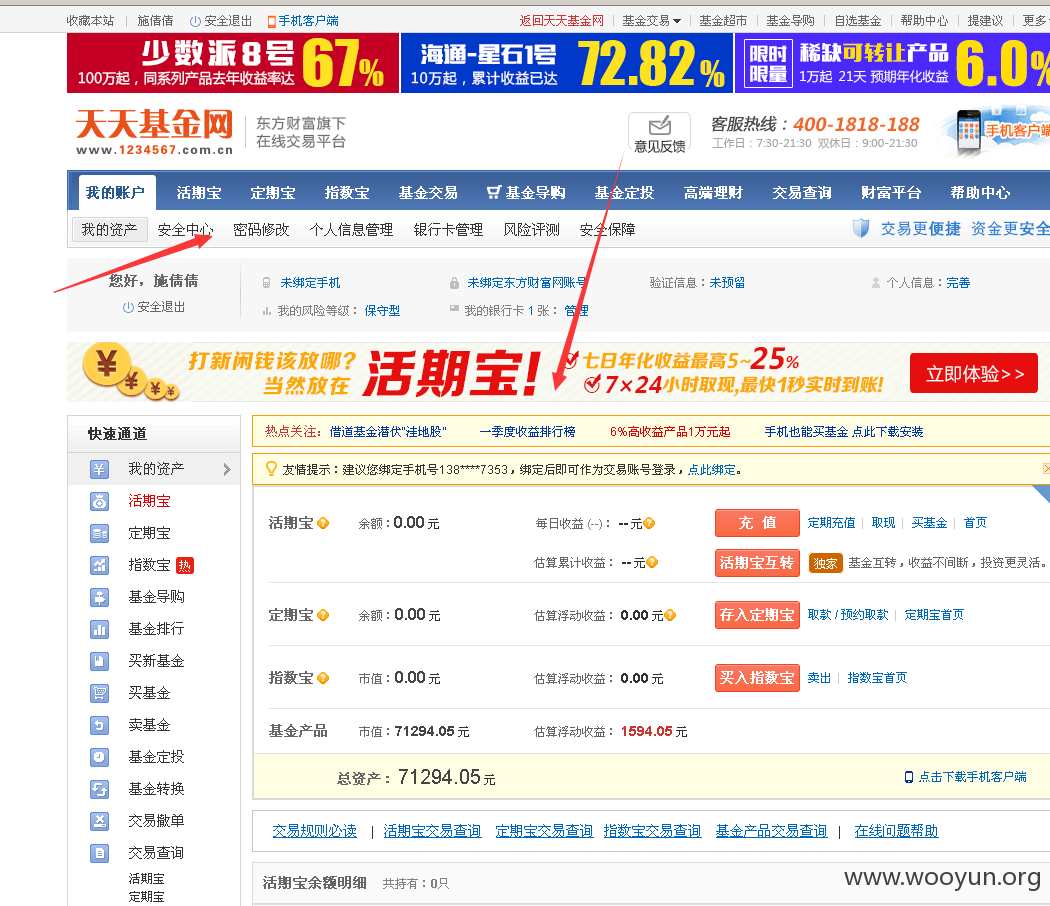This screenshot has height=906, width=1050.
Task: Click the 意见反馈 envelope icon
Action: point(660,125)
